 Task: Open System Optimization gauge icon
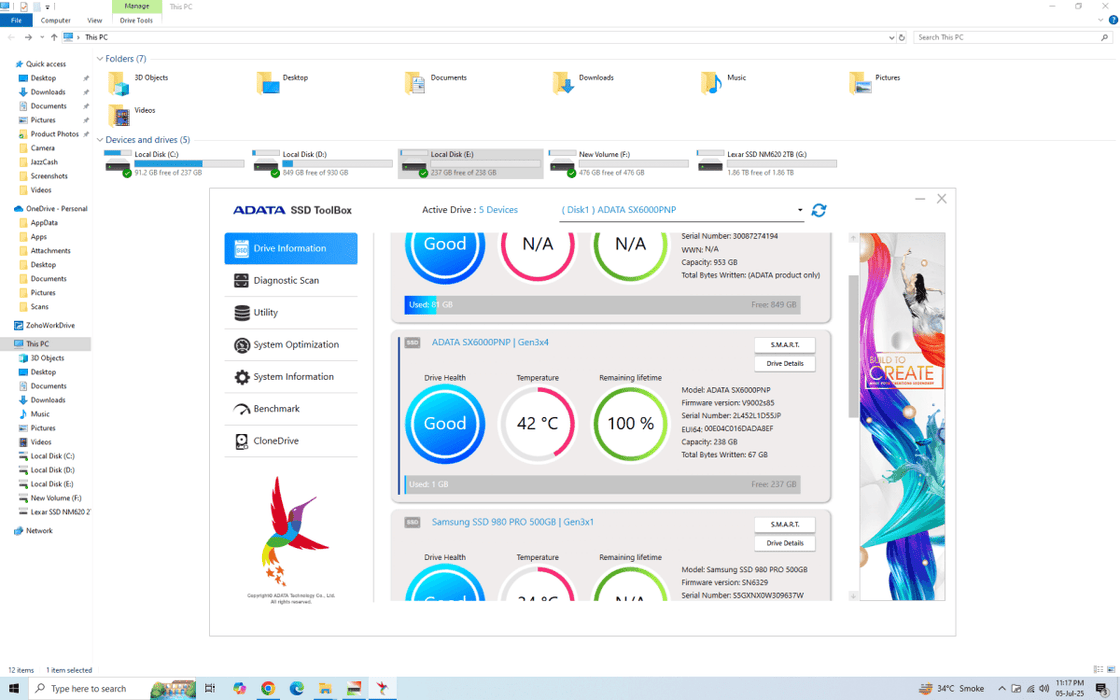pos(241,345)
